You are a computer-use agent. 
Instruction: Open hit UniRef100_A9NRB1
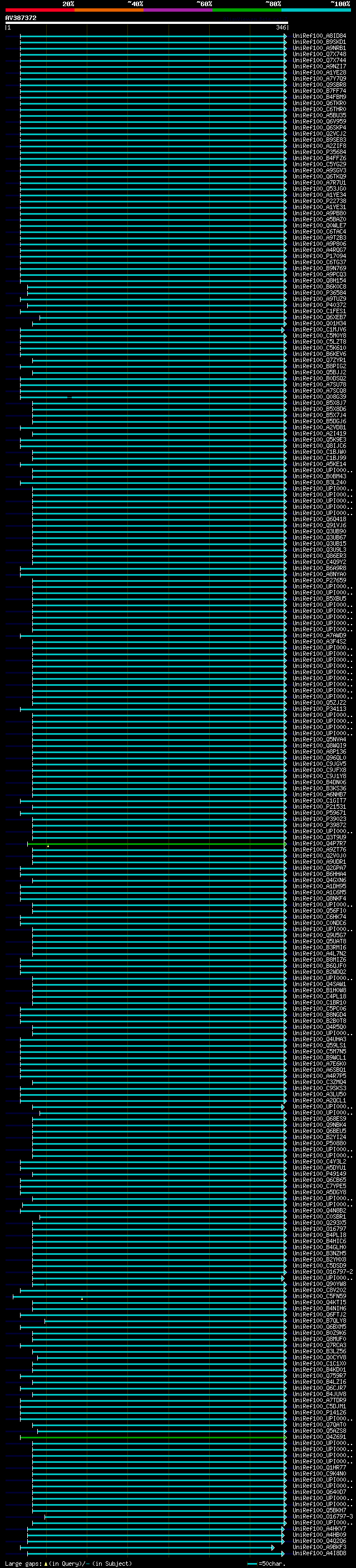(x=319, y=48)
